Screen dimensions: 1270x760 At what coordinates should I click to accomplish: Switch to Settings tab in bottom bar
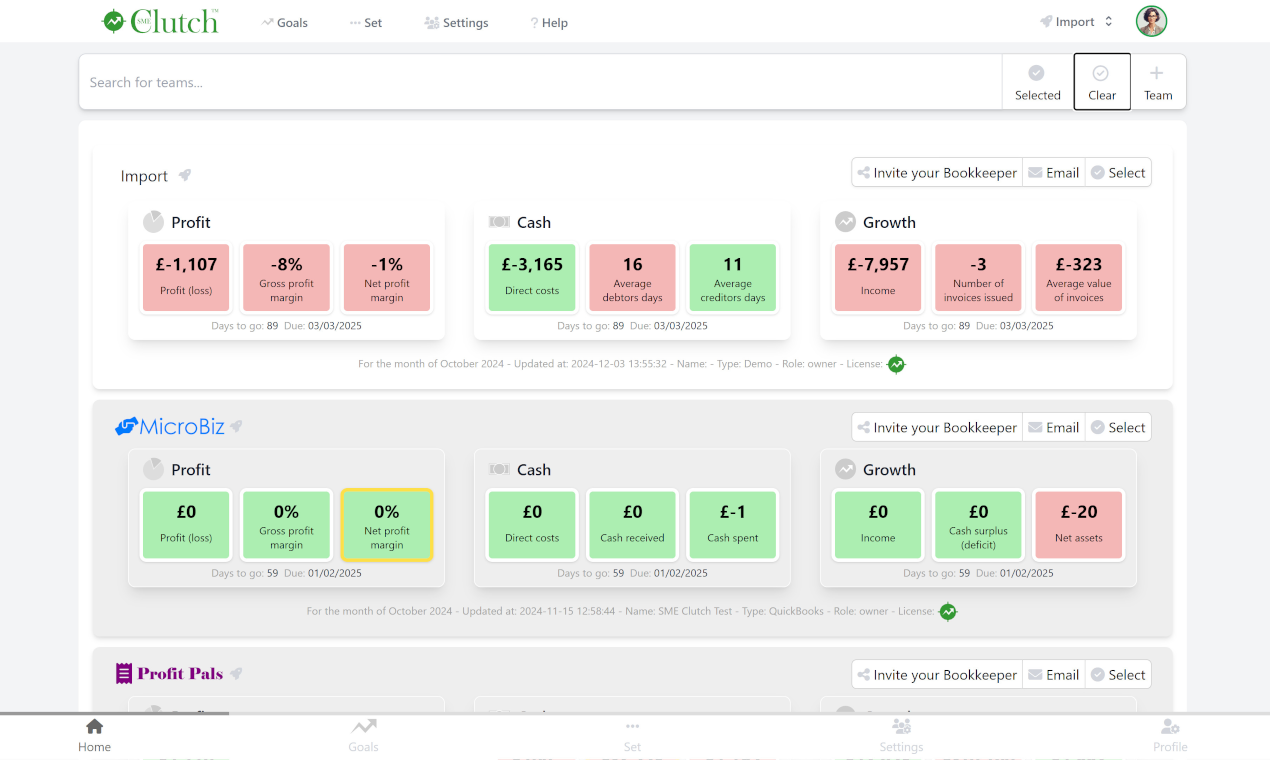click(x=901, y=736)
